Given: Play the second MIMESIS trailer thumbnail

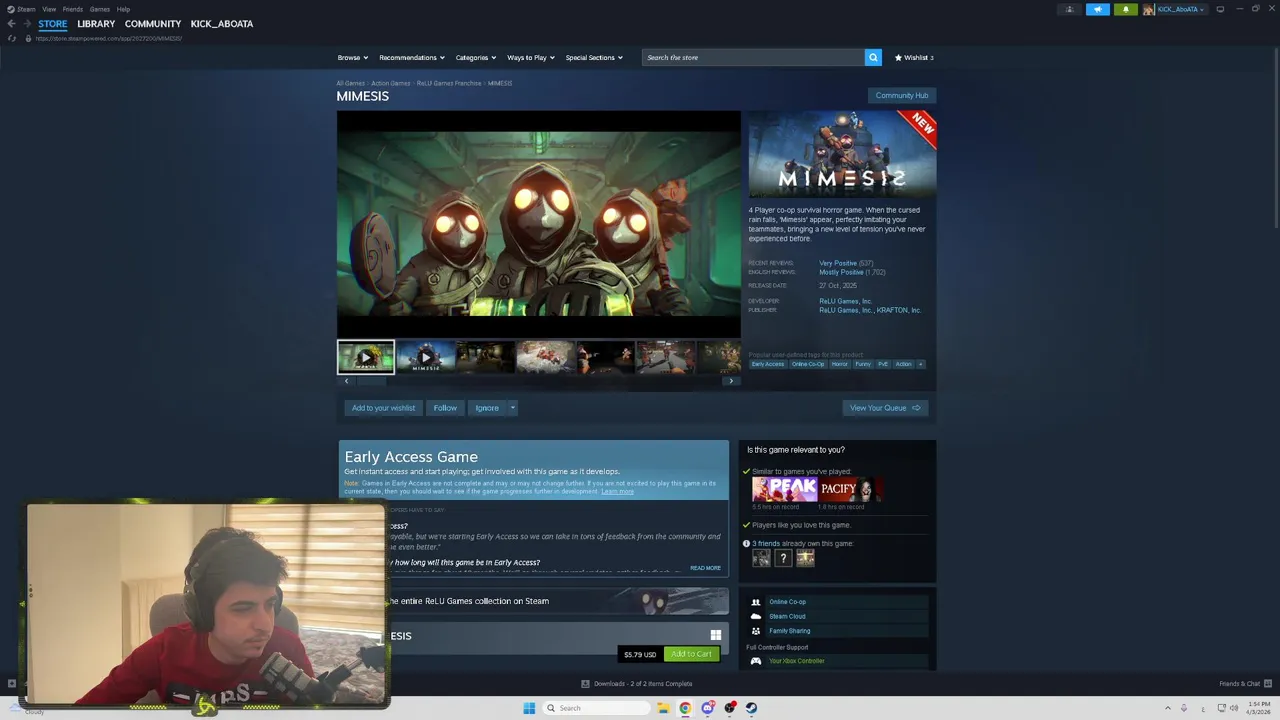Looking at the screenshot, I should pyautogui.click(x=425, y=357).
